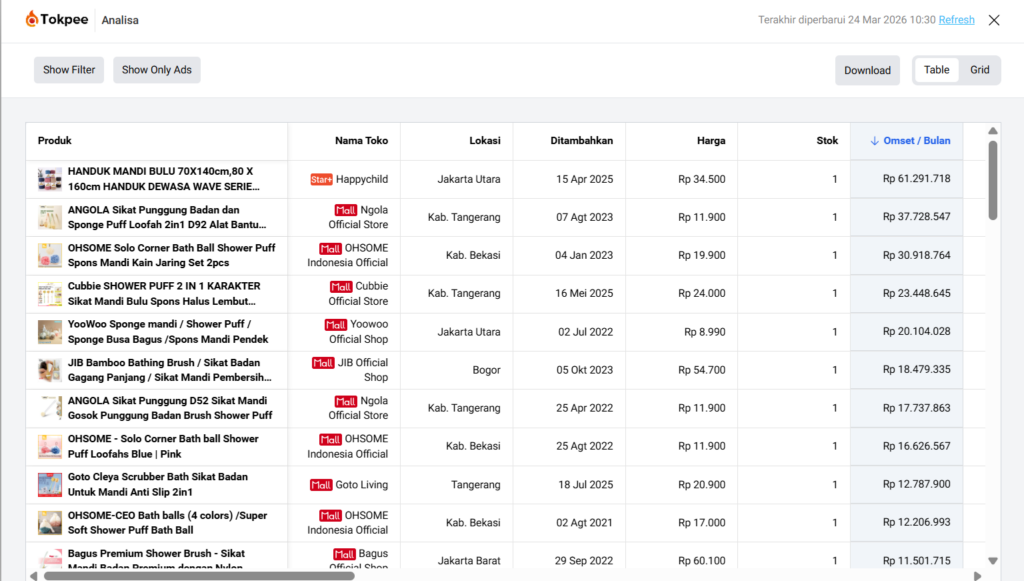The width and height of the screenshot is (1024, 581).
Task: Click the sort arrow in Omset / Bulan header
Action: pos(874,141)
